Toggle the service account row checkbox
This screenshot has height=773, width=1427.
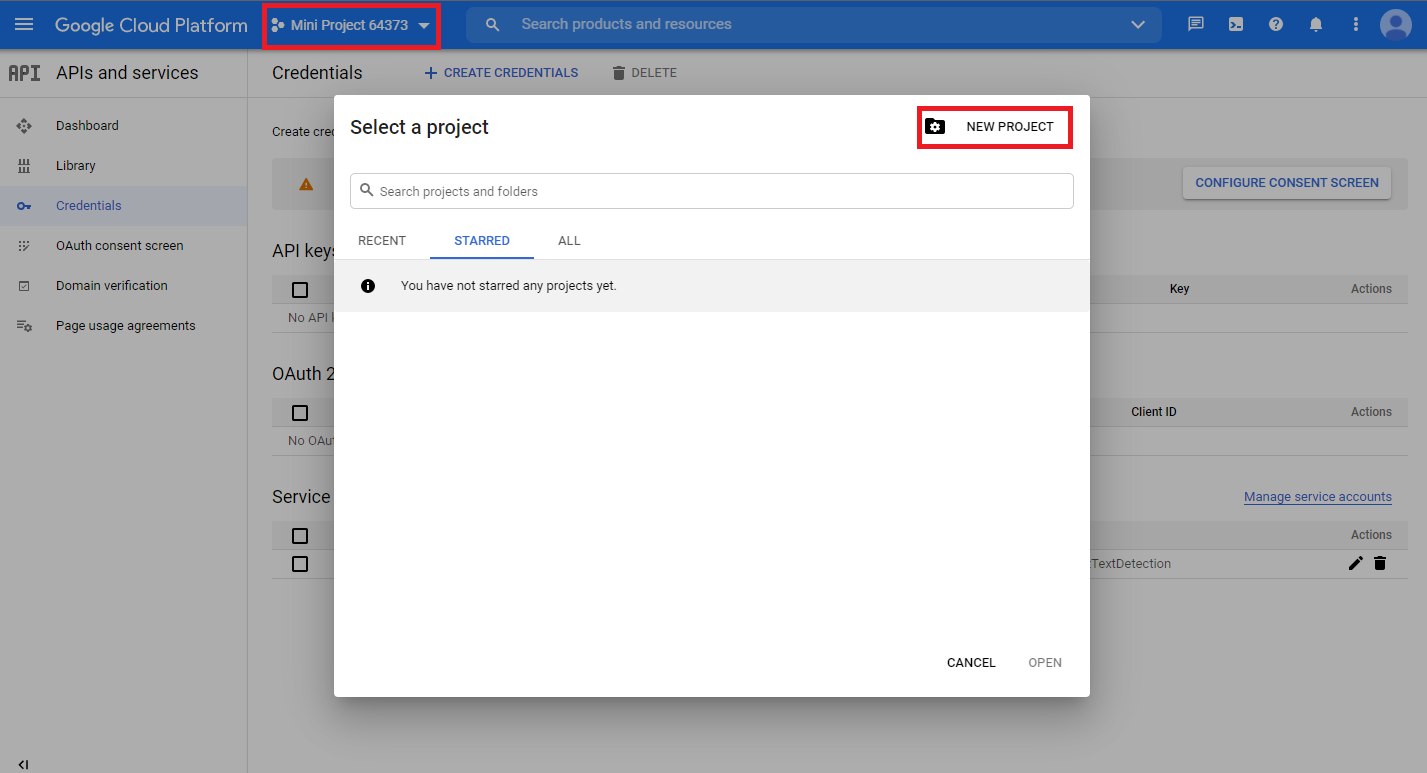coord(300,564)
